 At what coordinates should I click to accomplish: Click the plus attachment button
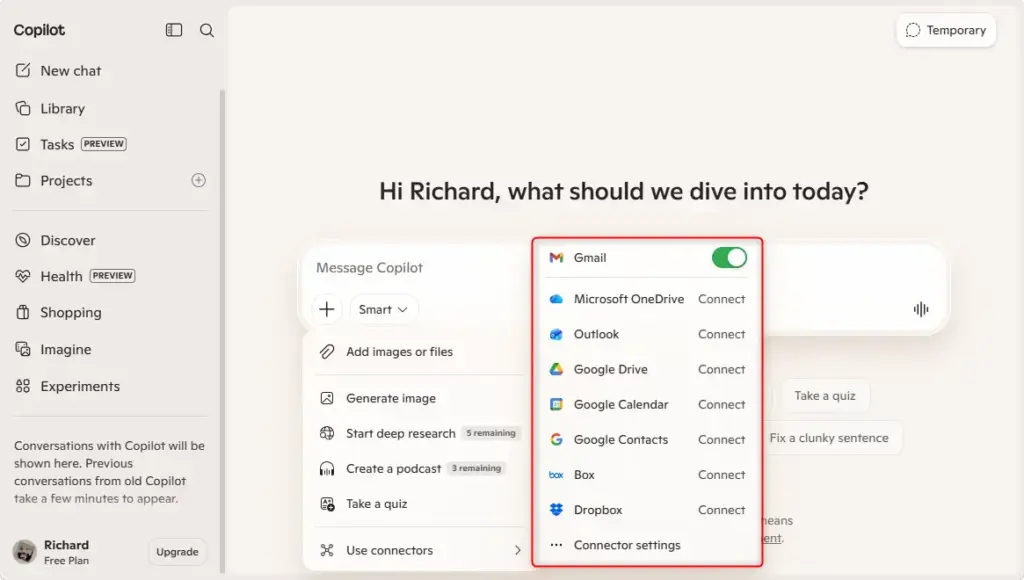pyautogui.click(x=327, y=309)
